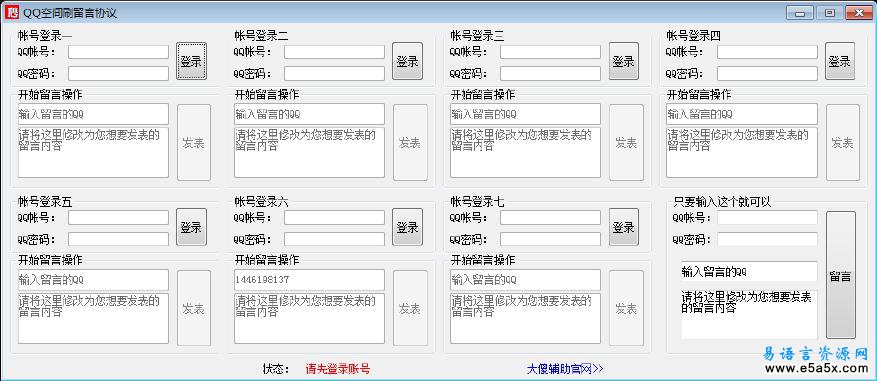Click message content box under 帐号登录四

click(742, 152)
